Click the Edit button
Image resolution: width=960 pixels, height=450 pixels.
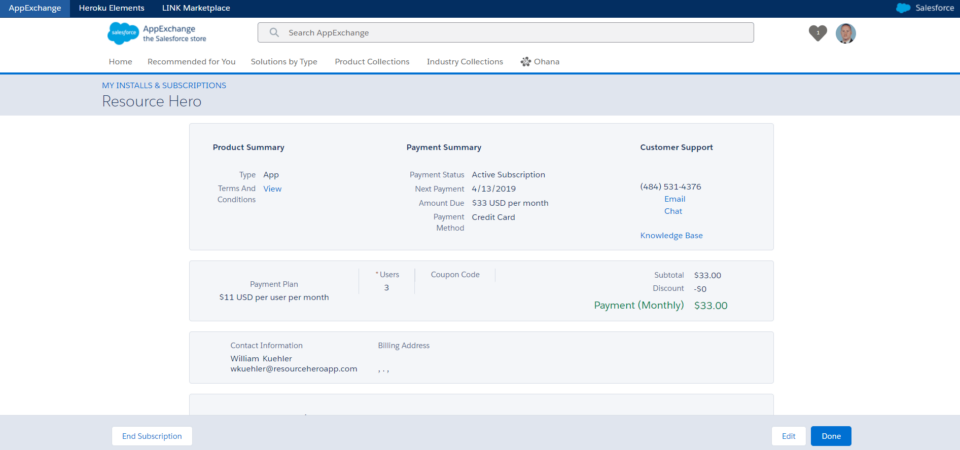[x=789, y=436]
